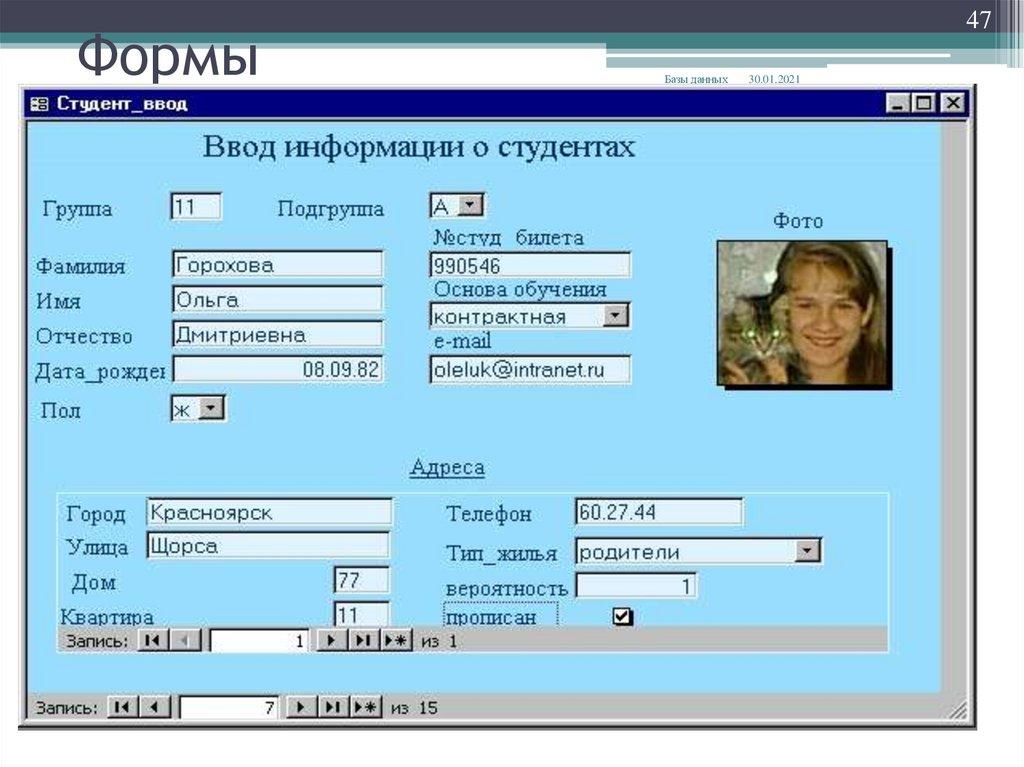Go to the last record of the main form
Screen dimensions: 1024x767
pyautogui.click(x=333, y=707)
